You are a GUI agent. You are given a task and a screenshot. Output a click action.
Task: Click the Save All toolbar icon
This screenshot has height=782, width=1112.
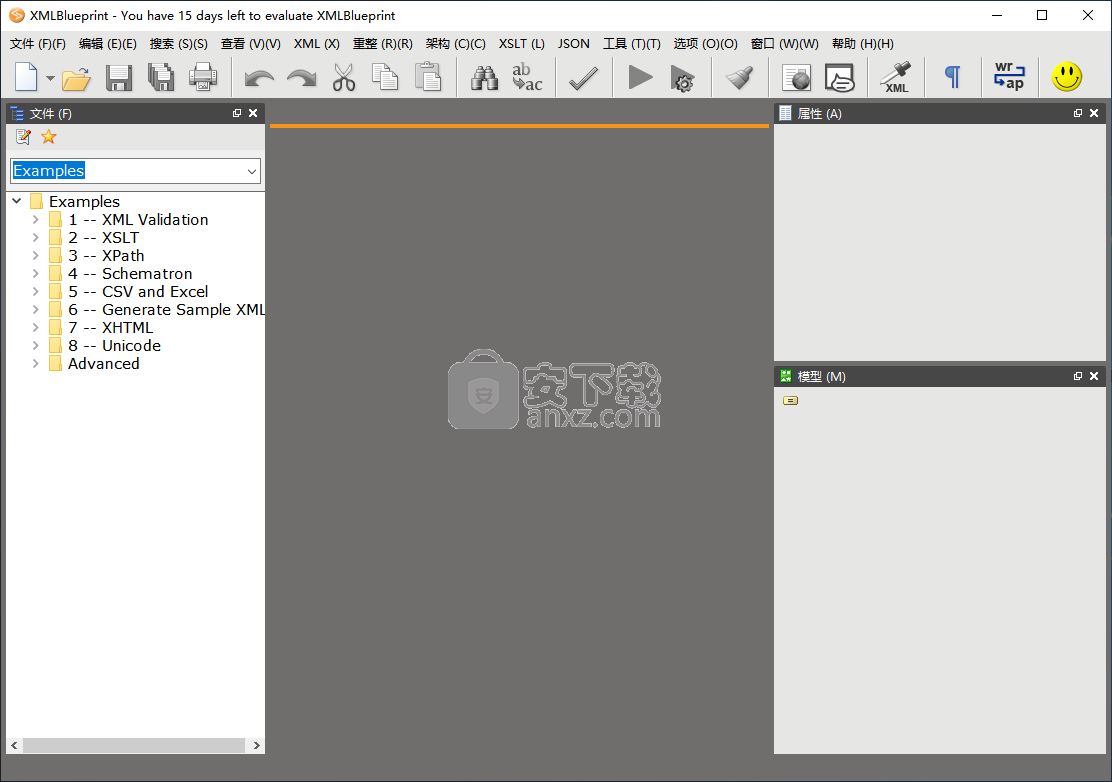(x=161, y=77)
